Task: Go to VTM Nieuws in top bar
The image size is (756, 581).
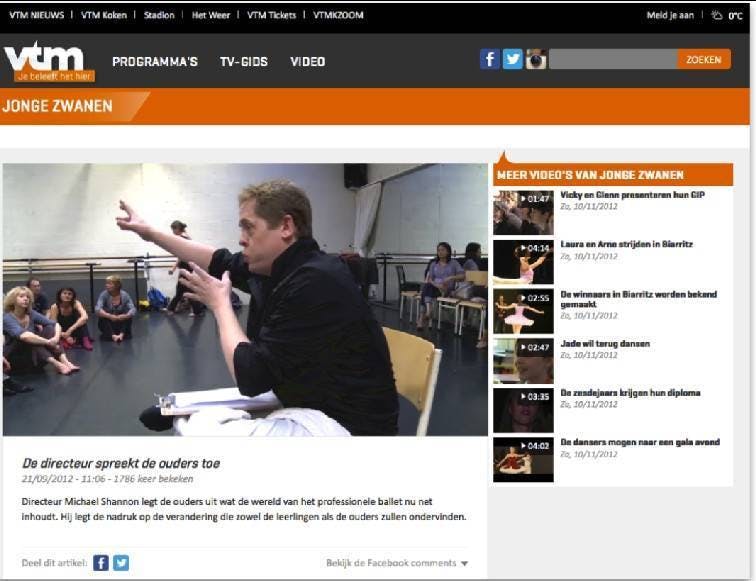Action: [37, 16]
